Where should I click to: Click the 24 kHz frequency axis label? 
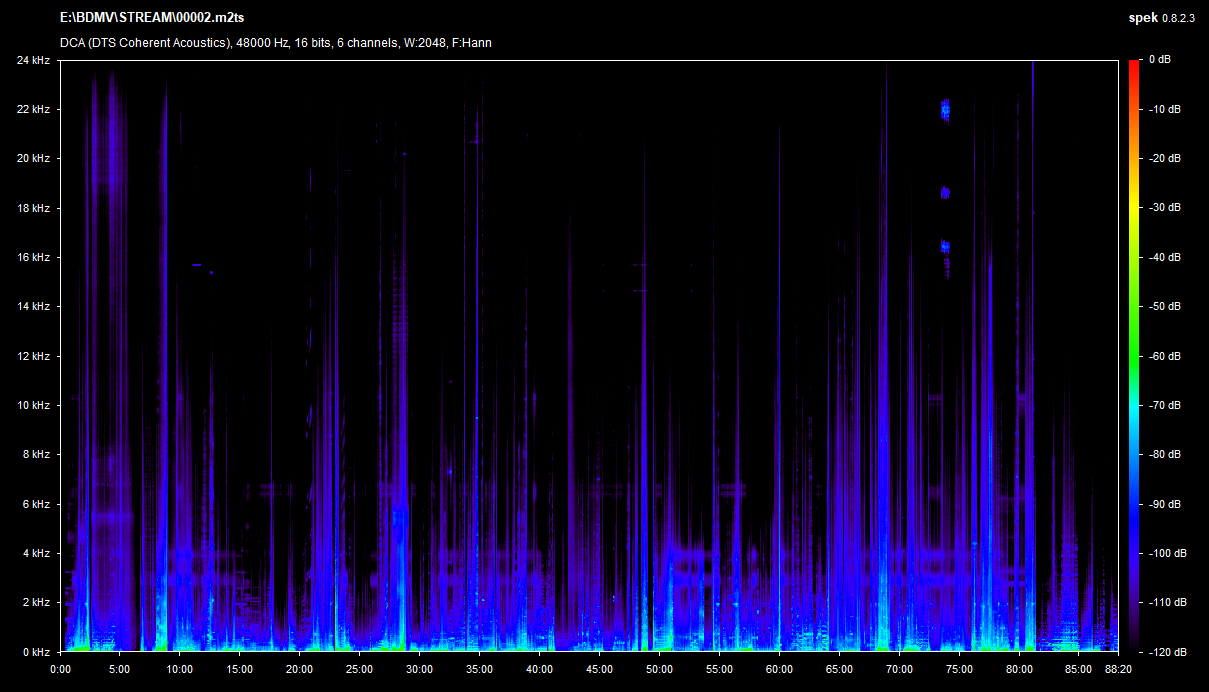(32, 60)
